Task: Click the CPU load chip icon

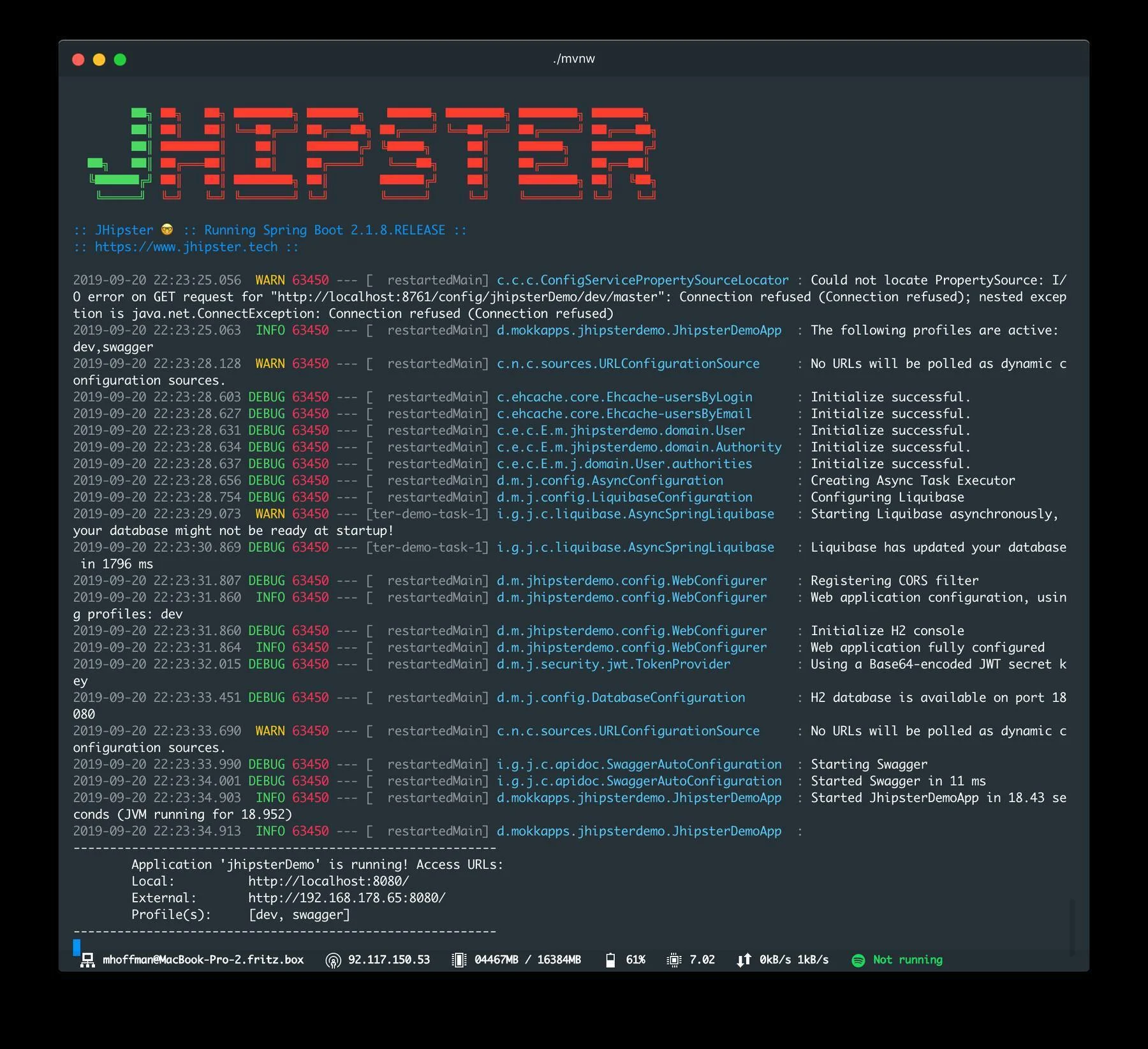Action: coord(673,960)
